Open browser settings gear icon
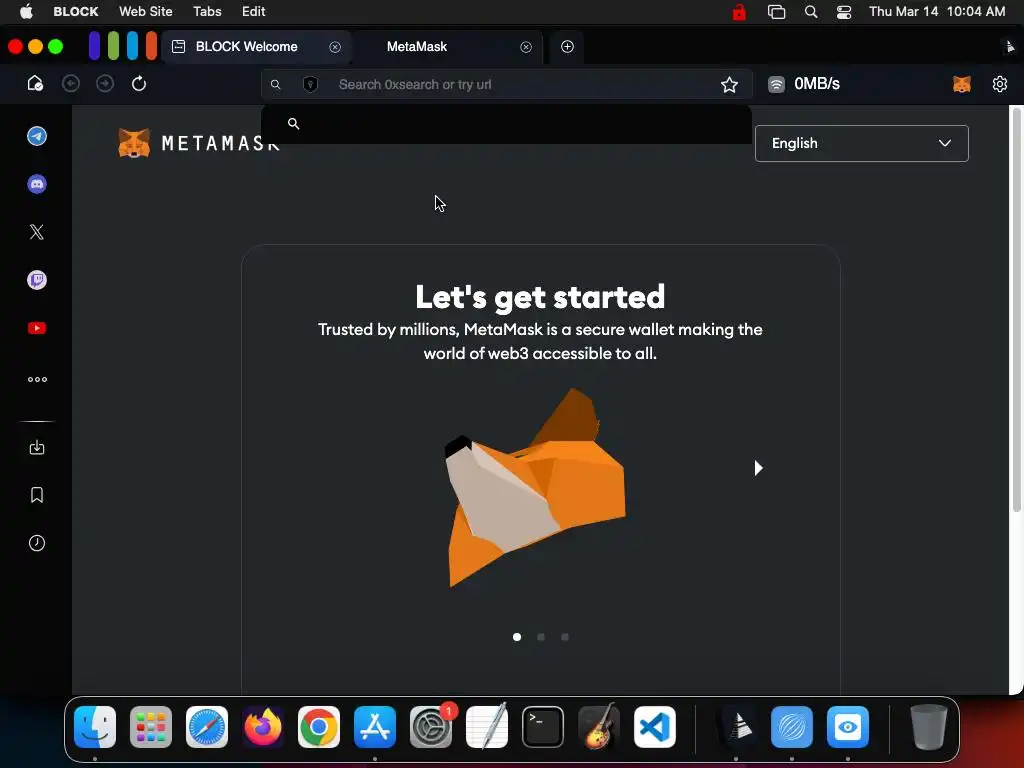 1000,84
